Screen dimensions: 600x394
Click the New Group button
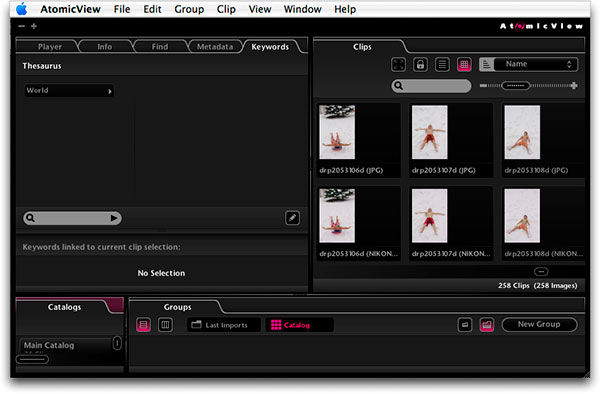(539, 324)
